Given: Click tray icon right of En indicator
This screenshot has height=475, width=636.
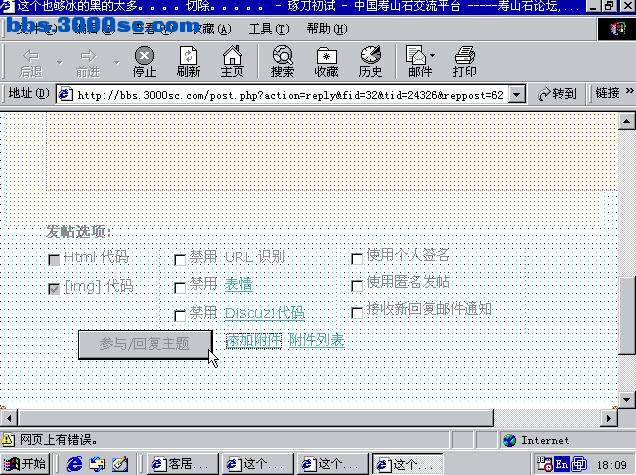Looking at the screenshot, I should pyautogui.click(x=578, y=464).
